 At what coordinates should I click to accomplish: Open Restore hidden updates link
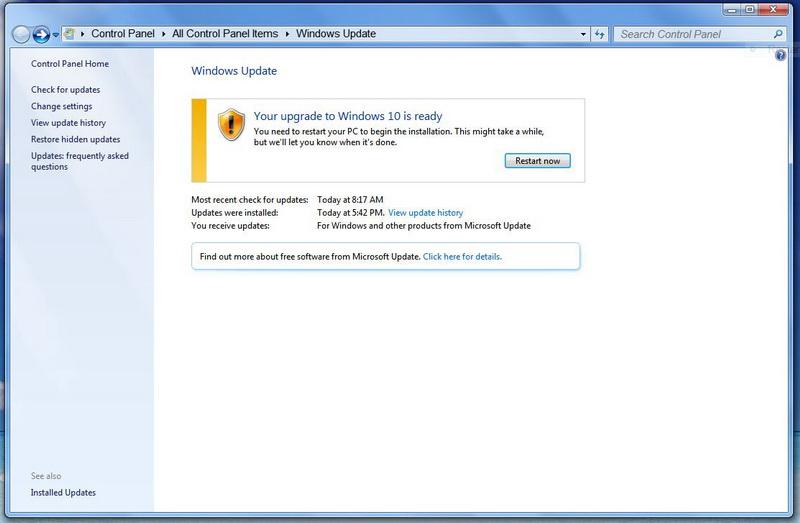click(x=76, y=139)
